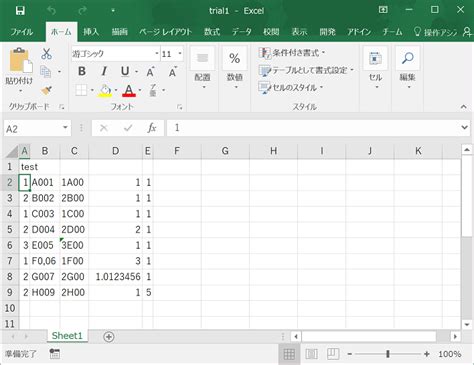Click the formula bar cancel X
This screenshot has width=474, height=365.
coord(104,128)
